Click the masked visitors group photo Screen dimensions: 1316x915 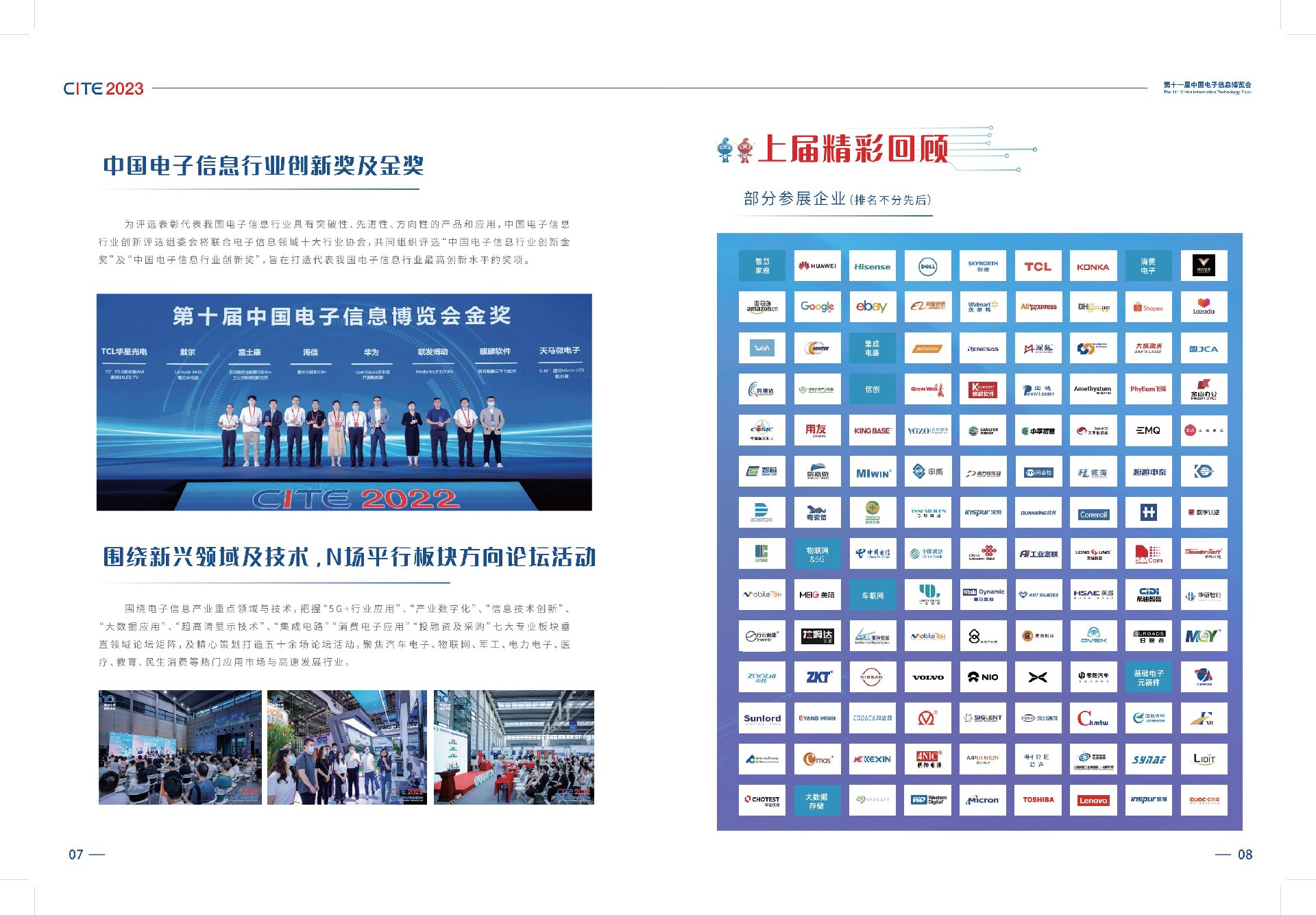[347, 747]
